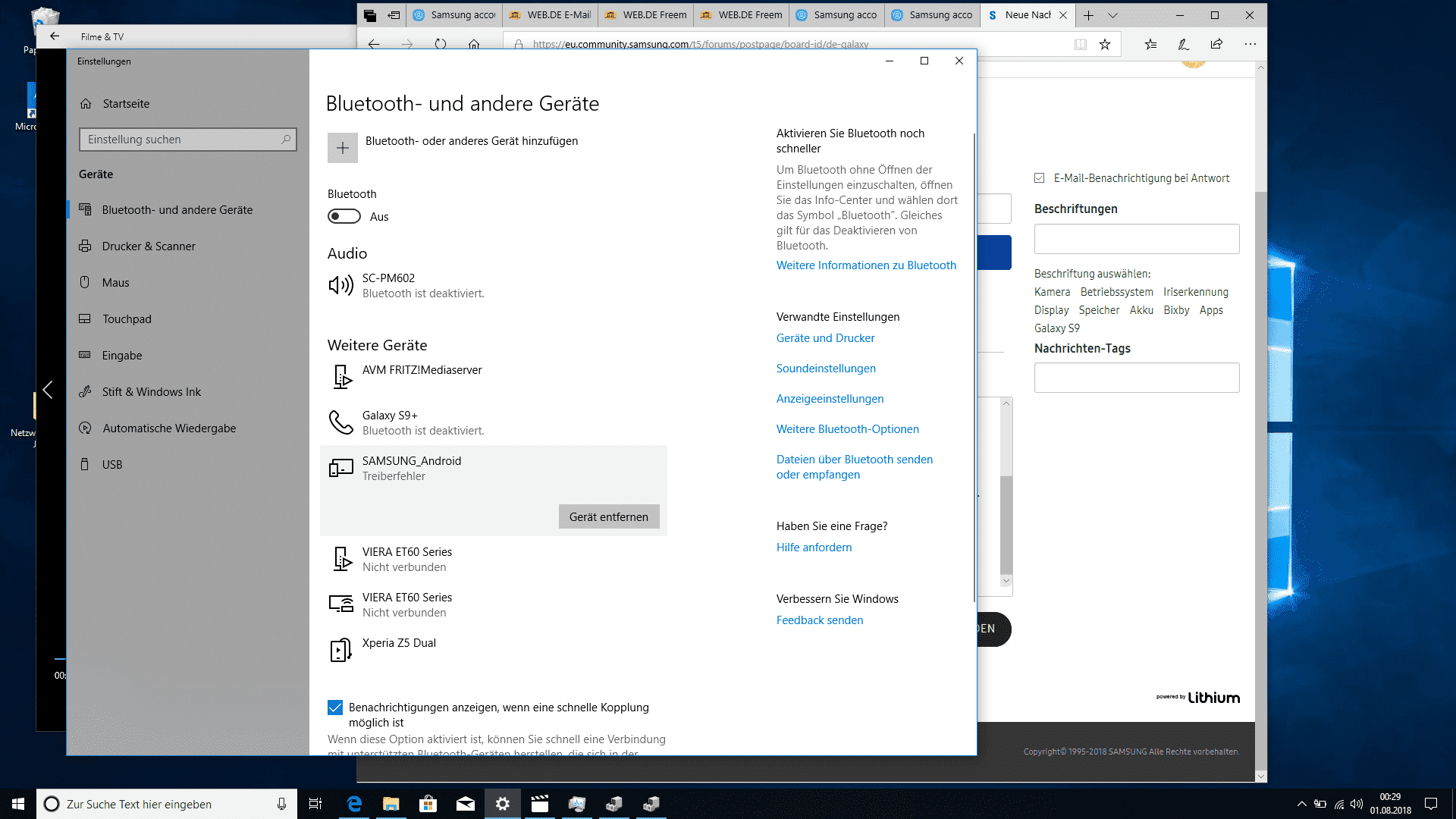Click Edge refresh button

441,44
